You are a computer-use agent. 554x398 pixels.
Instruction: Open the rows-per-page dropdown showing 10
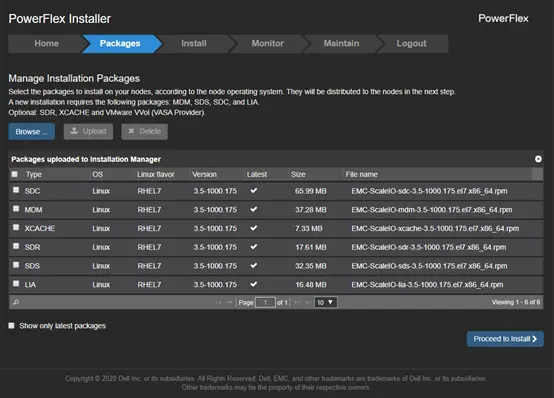325,302
